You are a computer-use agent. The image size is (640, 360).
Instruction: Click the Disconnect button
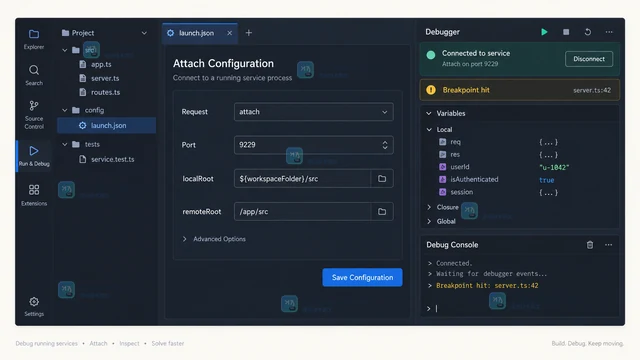click(x=589, y=59)
